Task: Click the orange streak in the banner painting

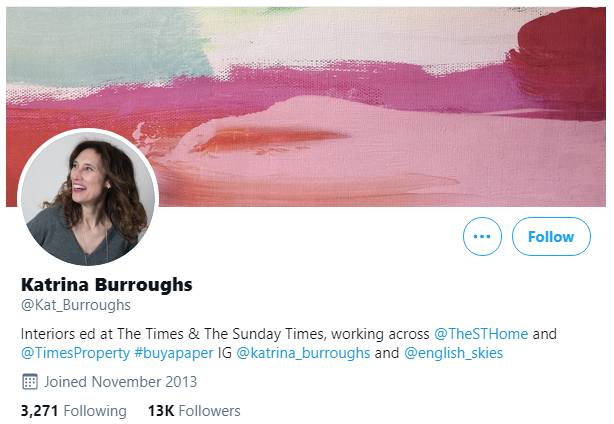Action: pos(270,138)
